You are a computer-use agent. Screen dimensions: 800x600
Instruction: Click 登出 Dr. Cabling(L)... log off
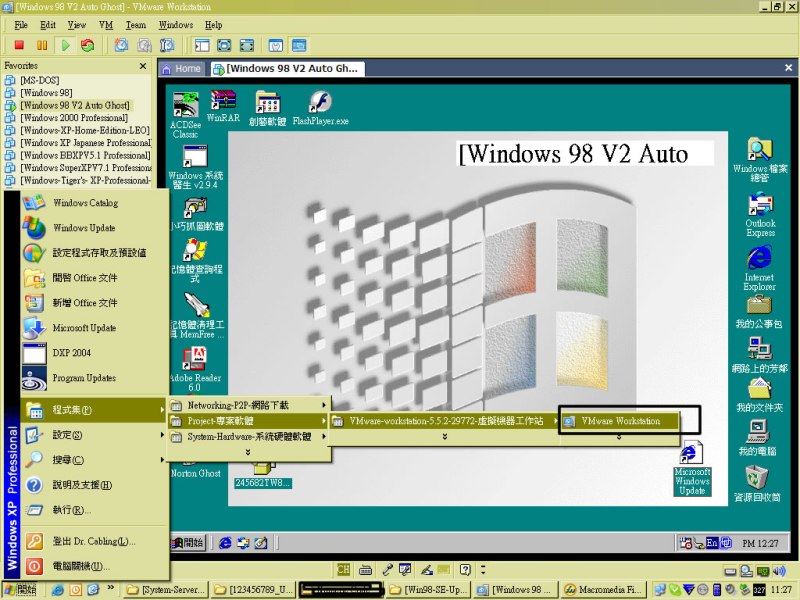click(94, 541)
